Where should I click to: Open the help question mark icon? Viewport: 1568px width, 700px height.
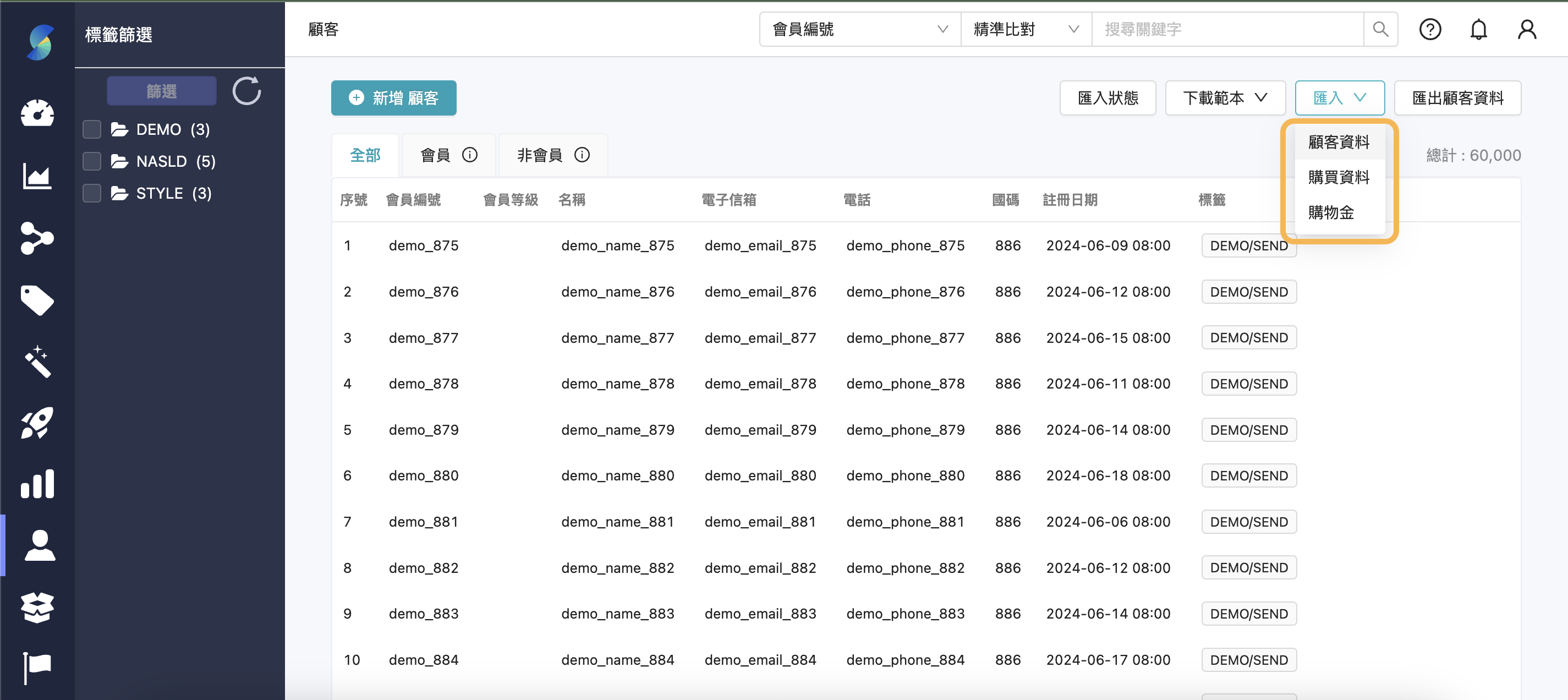pyautogui.click(x=1430, y=29)
